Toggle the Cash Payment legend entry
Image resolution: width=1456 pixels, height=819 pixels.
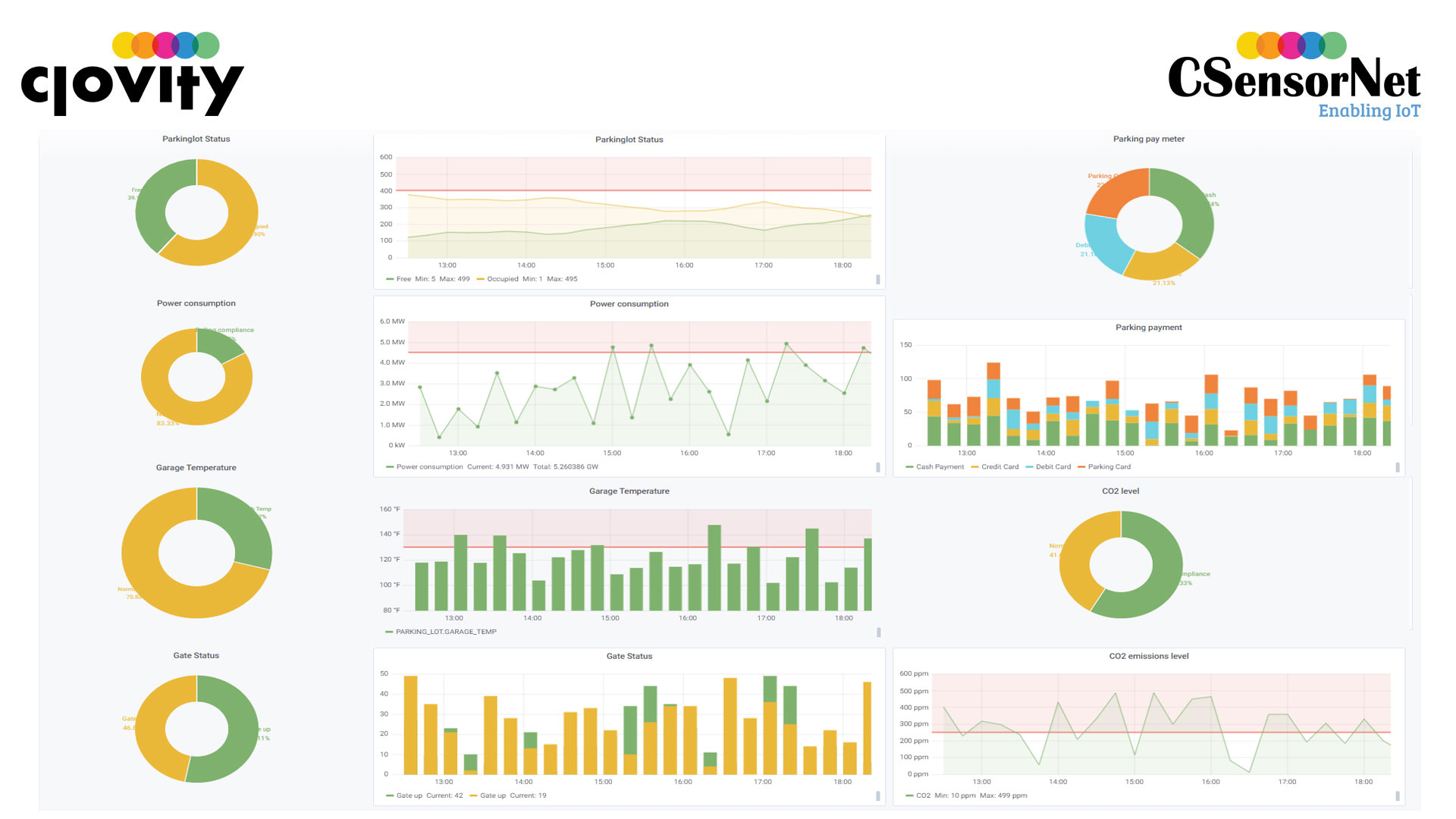(x=934, y=466)
